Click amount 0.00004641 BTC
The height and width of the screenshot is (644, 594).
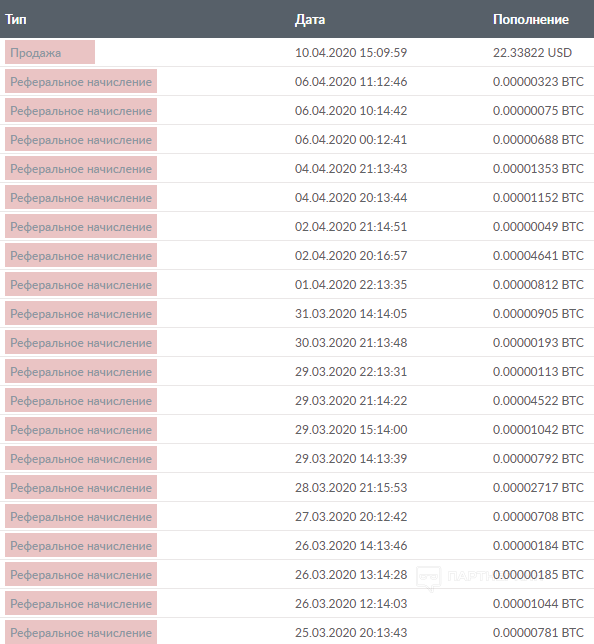538,255
